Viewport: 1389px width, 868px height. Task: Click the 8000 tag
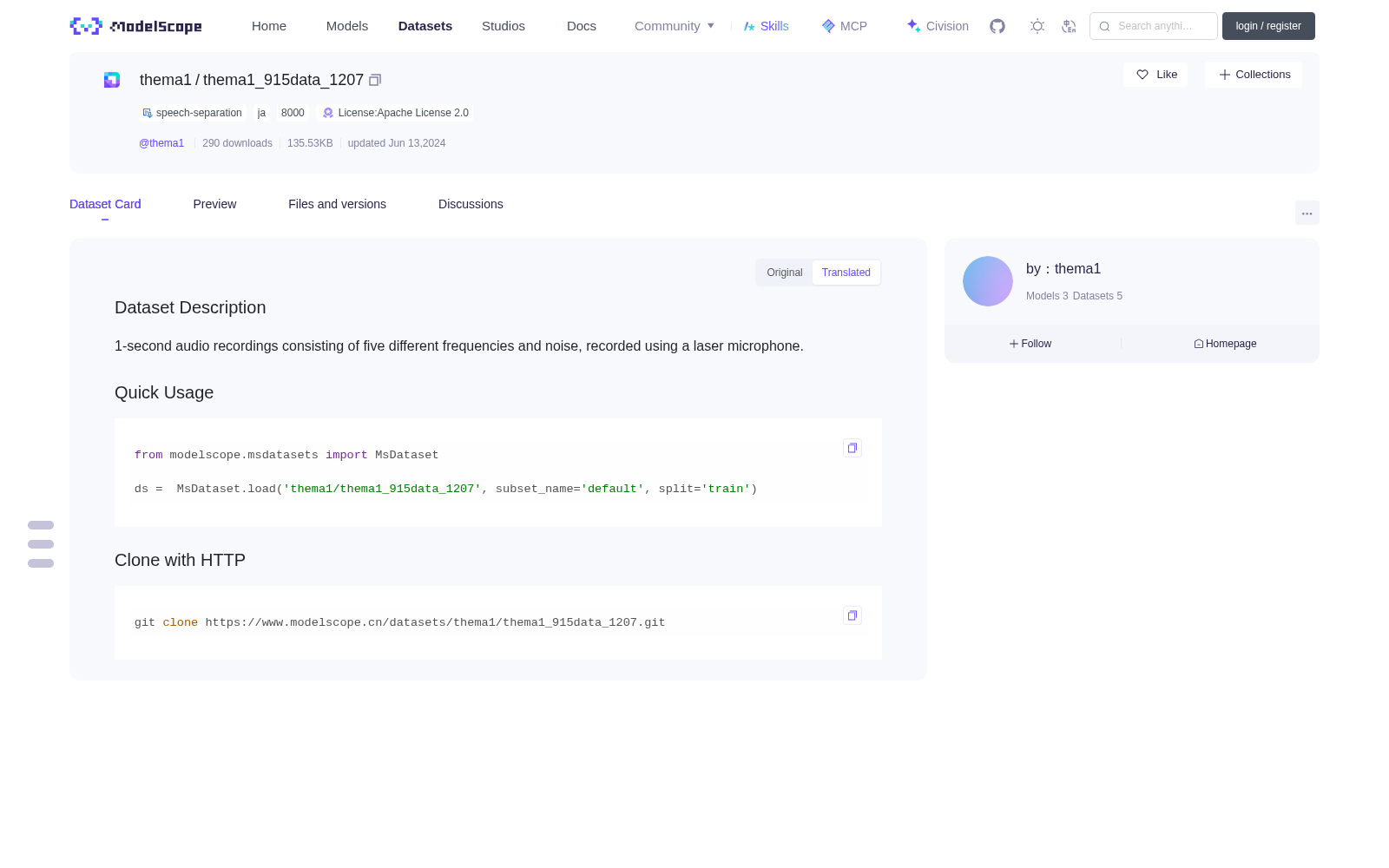click(x=293, y=113)
